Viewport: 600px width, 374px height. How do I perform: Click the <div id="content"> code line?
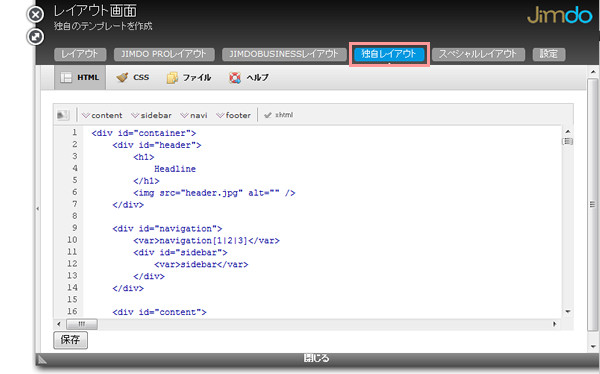(159, 312)
